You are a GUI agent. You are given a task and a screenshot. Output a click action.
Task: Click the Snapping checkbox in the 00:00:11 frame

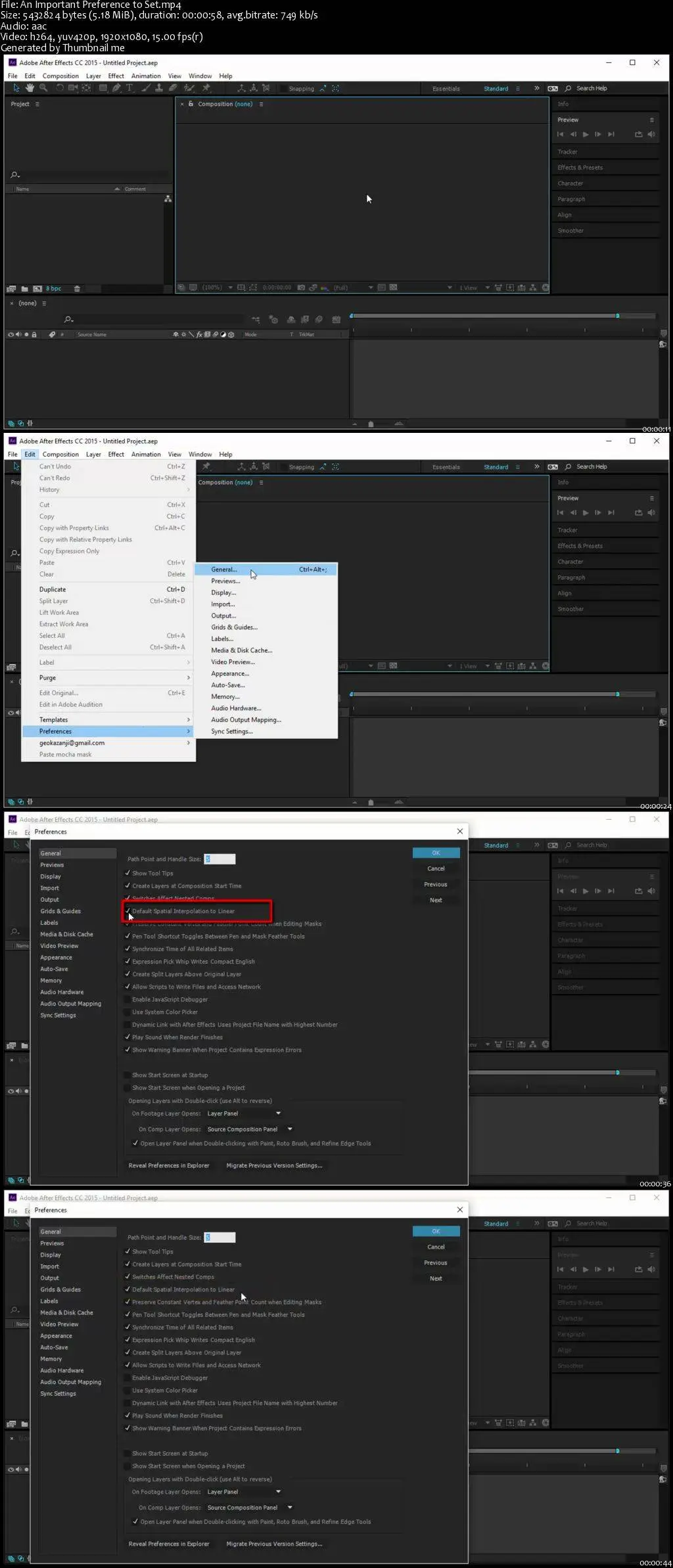click(283, 89)
